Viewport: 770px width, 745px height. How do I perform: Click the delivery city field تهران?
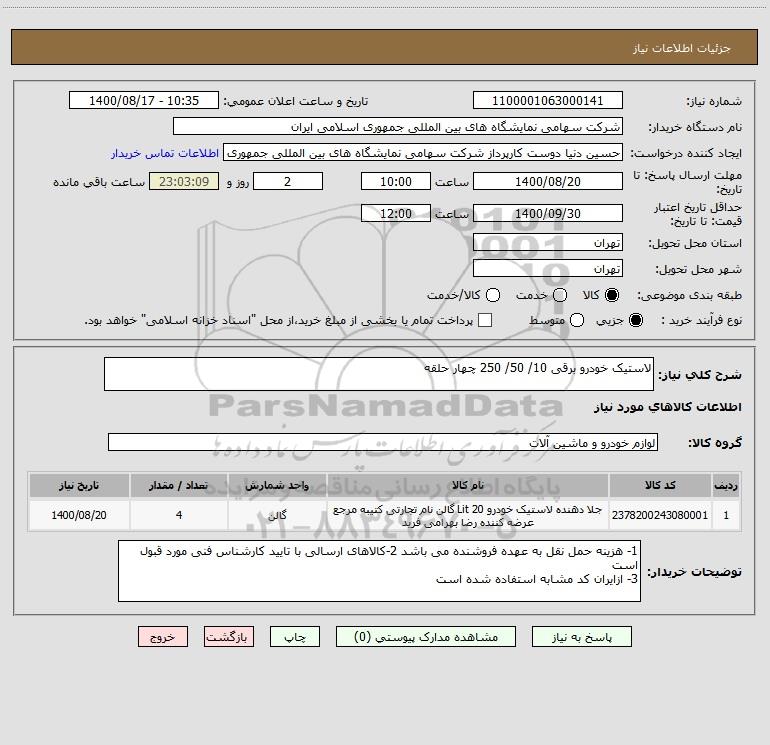(548, 268)
